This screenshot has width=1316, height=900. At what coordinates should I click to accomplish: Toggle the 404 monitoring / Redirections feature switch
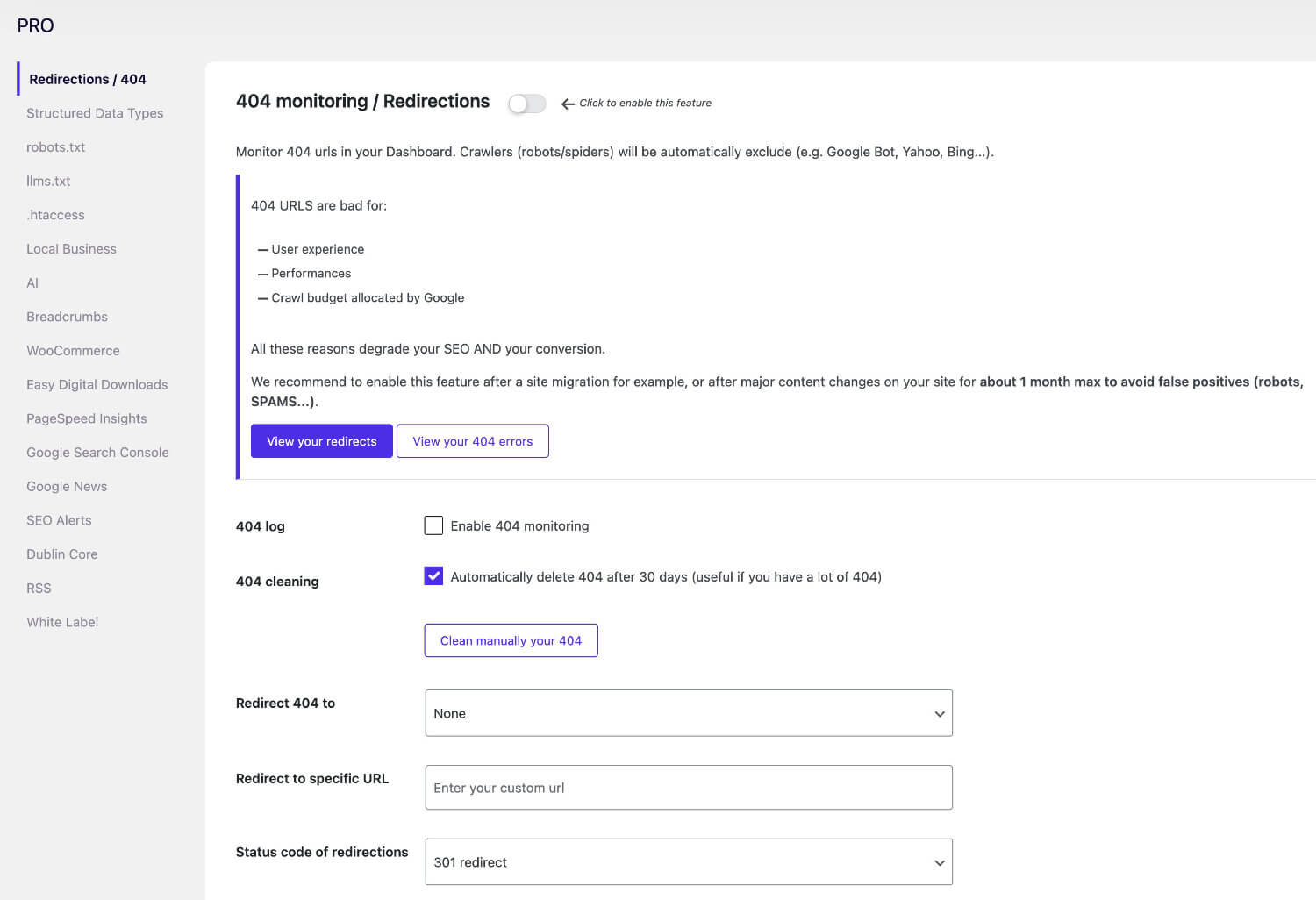point(526,104)
